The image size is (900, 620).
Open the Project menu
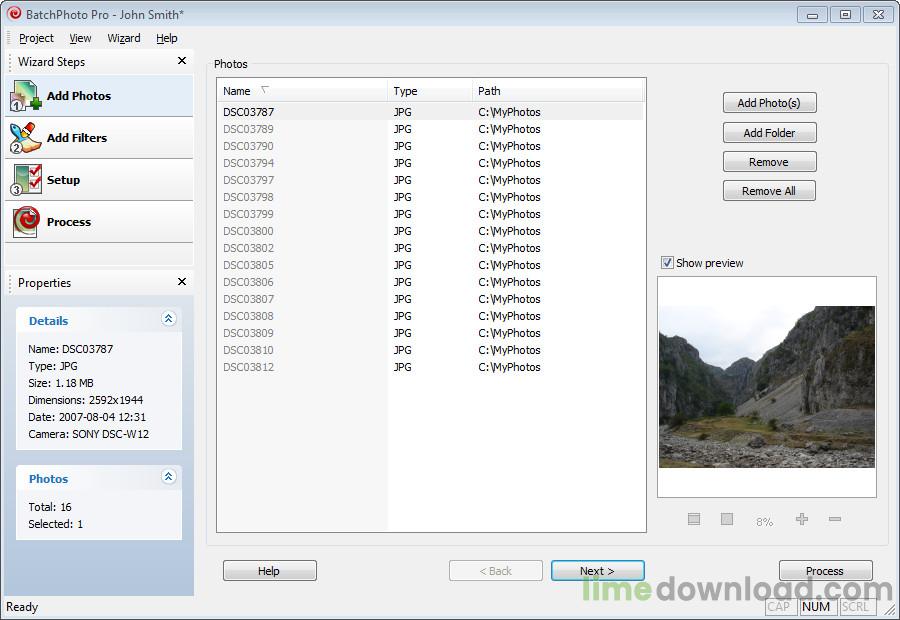click(x=36, y=38)
